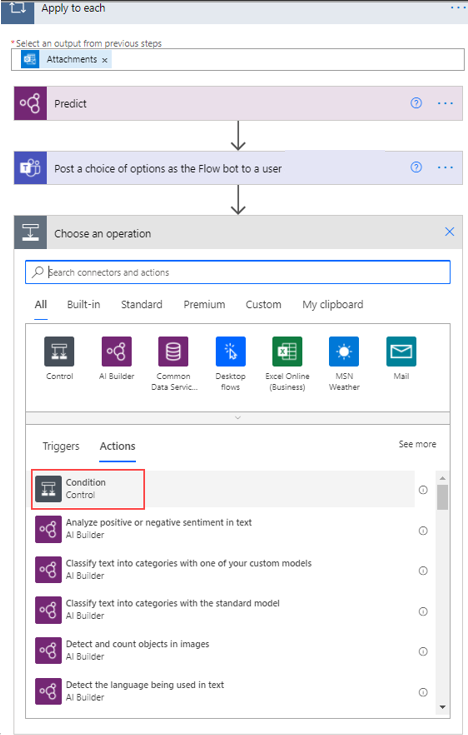The image size is (468, 735).
Task: Open the Predict step ellipsis menu
Action: pos(445,103)
